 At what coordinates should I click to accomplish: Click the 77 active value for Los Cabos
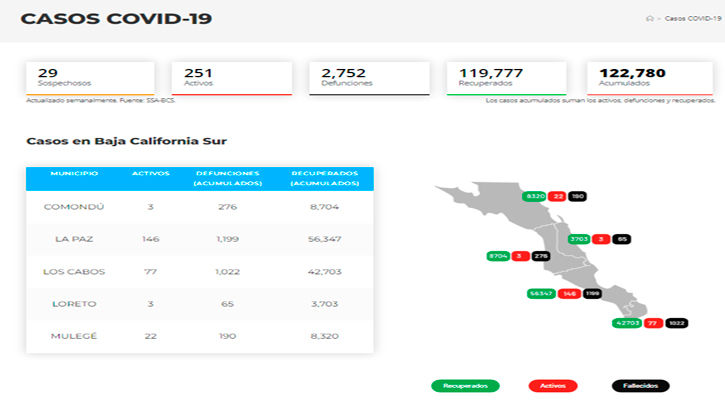tap(151, 271)
